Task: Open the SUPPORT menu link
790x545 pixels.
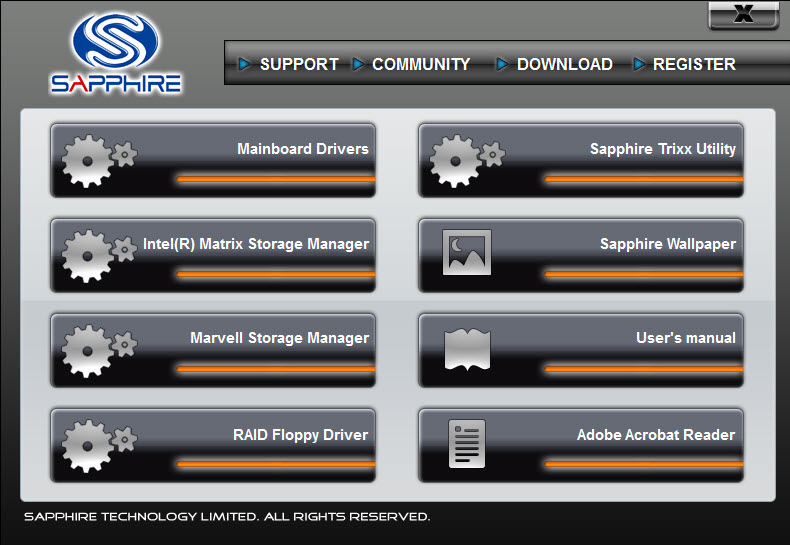Action: pyautogui.click(x=299, y=64)
